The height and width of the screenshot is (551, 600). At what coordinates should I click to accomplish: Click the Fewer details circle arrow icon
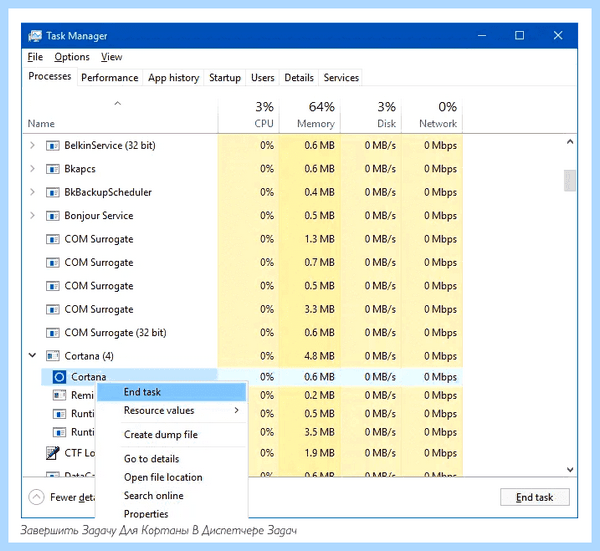pyautogui.click(x=36, y=497)
